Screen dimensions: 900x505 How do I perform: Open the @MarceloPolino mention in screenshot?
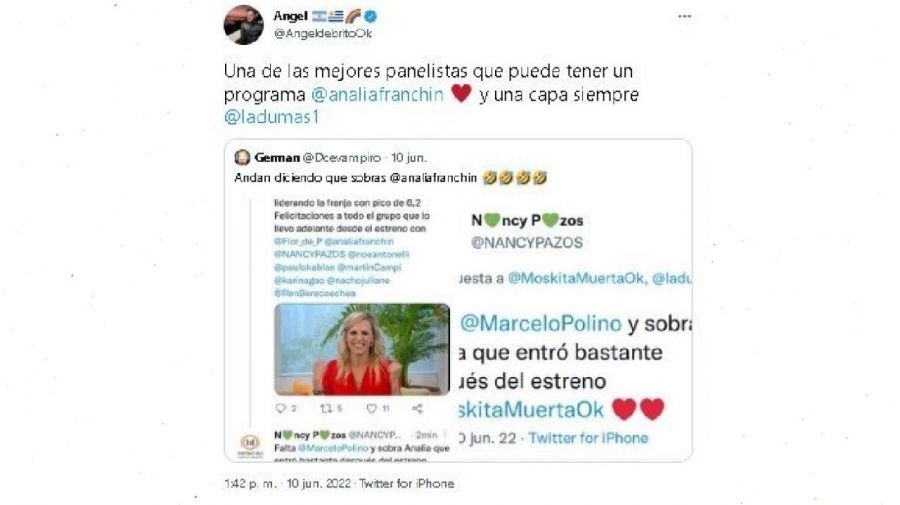pyautogui.click(x=541, y=324)
